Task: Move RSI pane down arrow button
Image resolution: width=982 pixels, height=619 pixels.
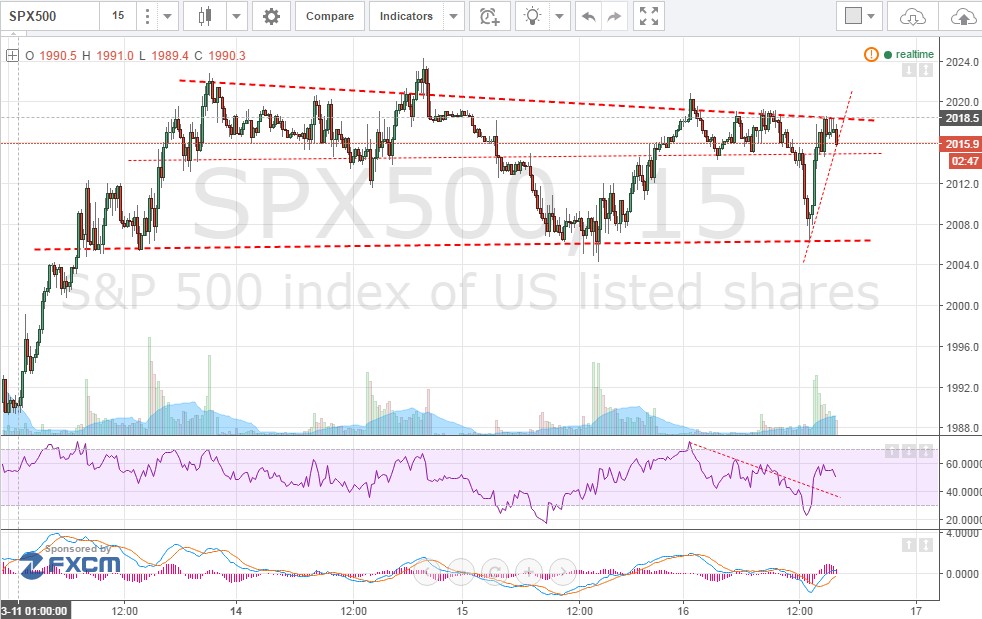Action: 909,450
